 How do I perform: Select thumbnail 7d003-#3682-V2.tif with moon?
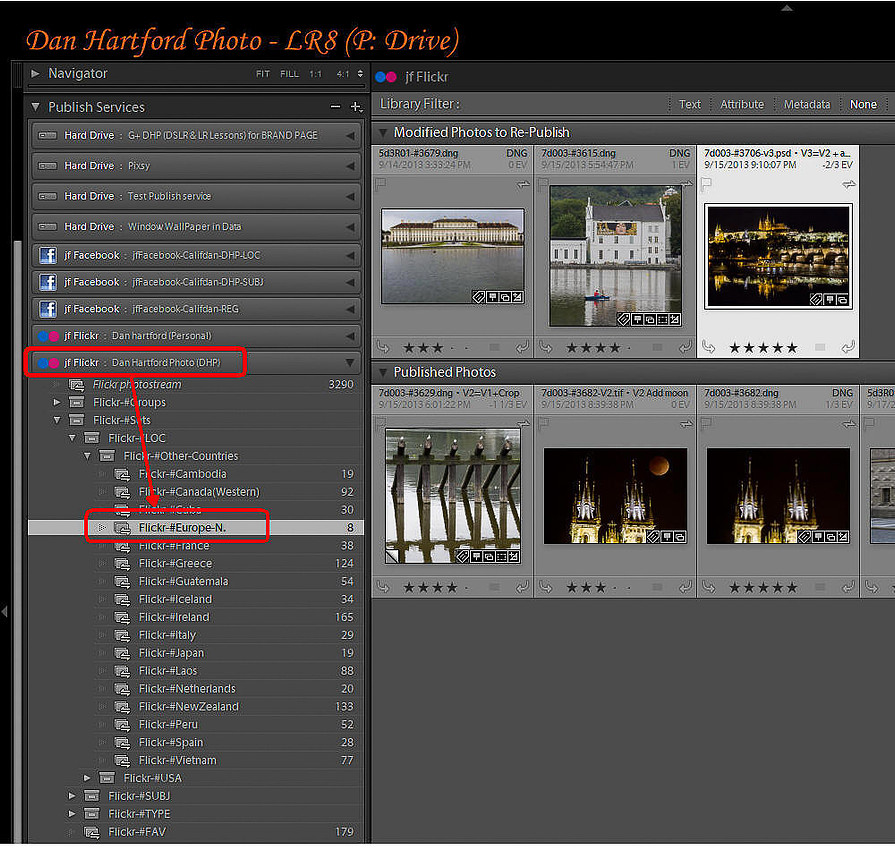click(615, 496)
